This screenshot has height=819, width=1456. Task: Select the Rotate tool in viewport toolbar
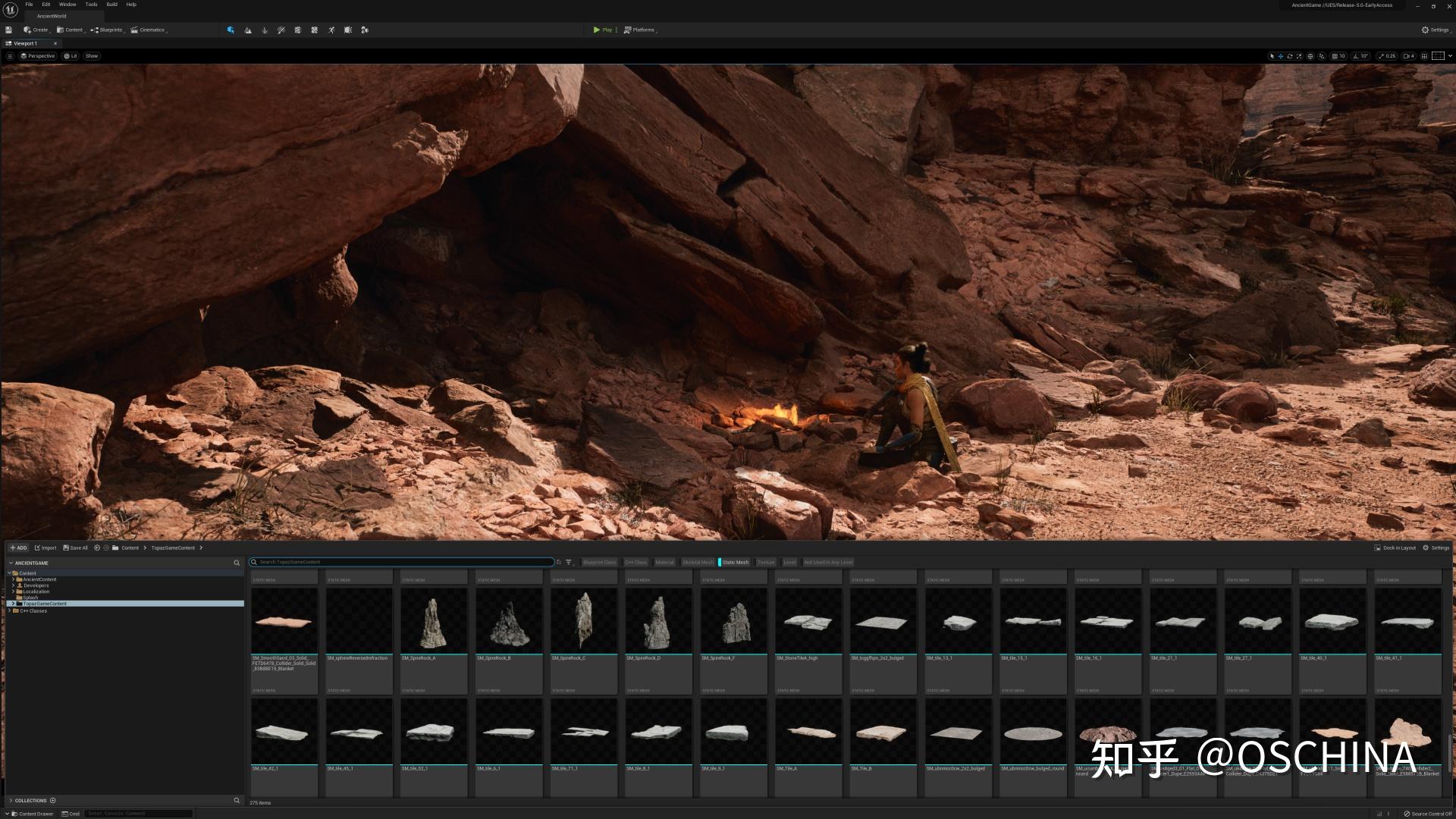point(1290,56)
